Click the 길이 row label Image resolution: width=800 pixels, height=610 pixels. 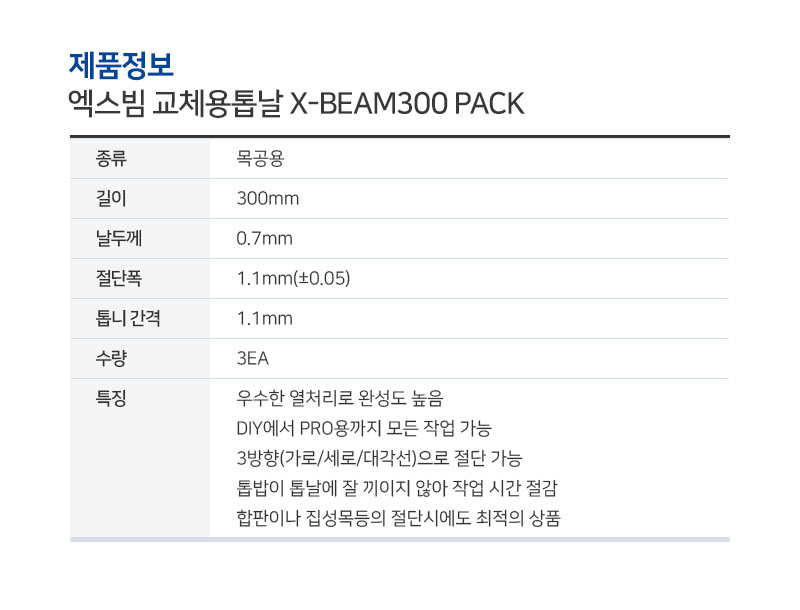point(111,198)
